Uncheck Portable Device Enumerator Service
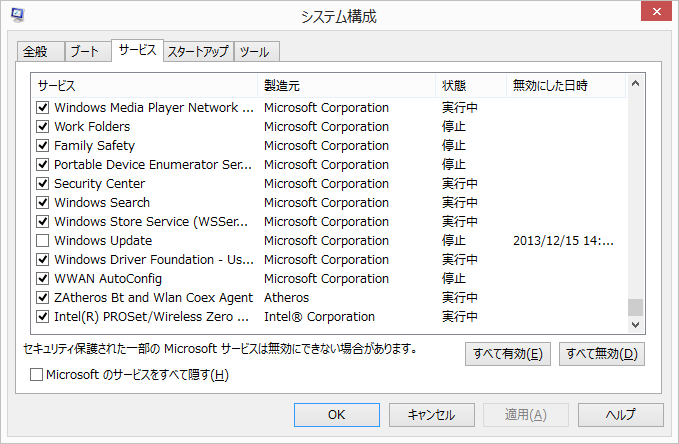Viewport: 679px width, 444px height. click(42, 165)
